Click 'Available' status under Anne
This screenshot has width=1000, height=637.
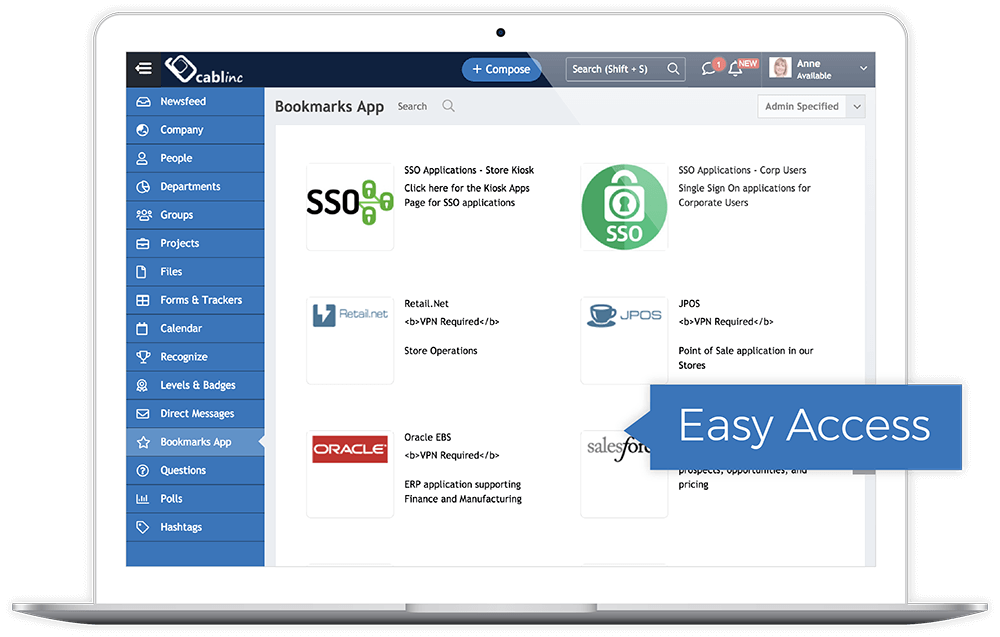point(814,76)
